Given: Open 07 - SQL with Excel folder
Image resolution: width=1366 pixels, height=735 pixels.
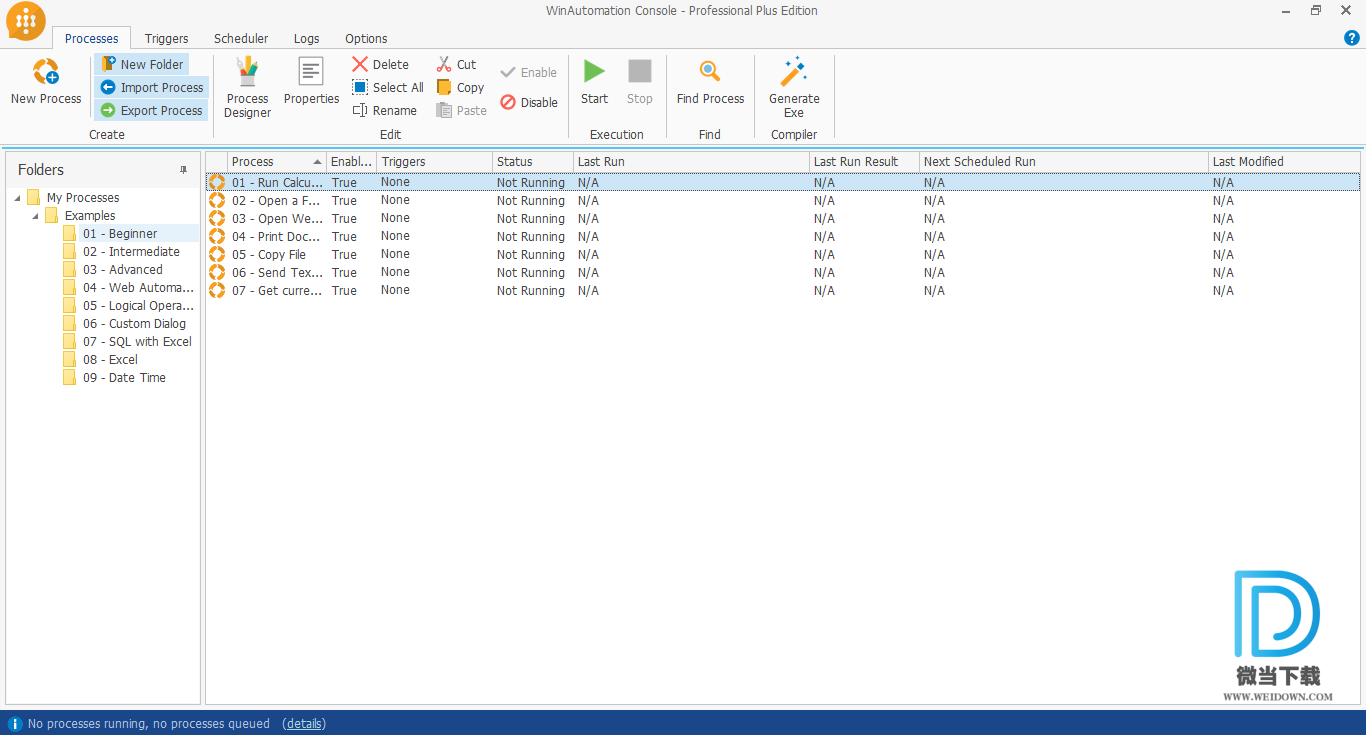Looking at the screenshot, I should point(137,342).
